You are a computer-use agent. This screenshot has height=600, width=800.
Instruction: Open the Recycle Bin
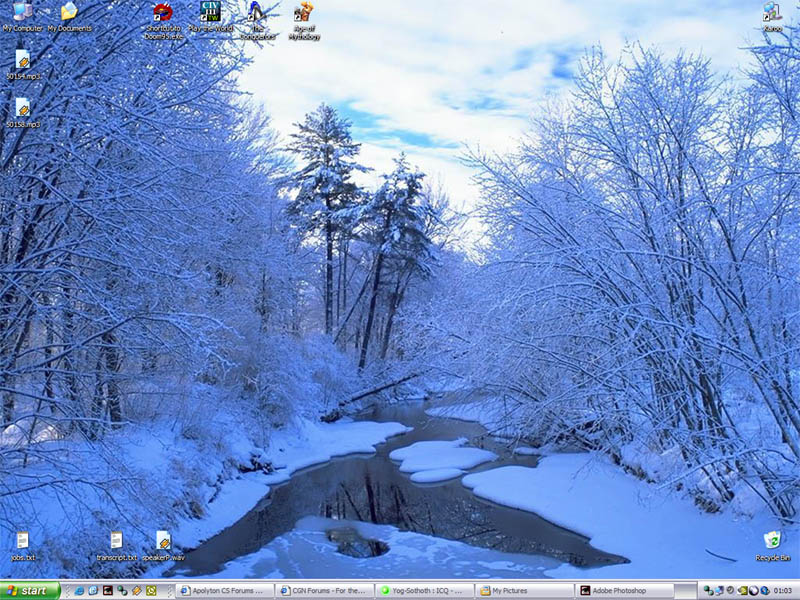tap(772, 541)
